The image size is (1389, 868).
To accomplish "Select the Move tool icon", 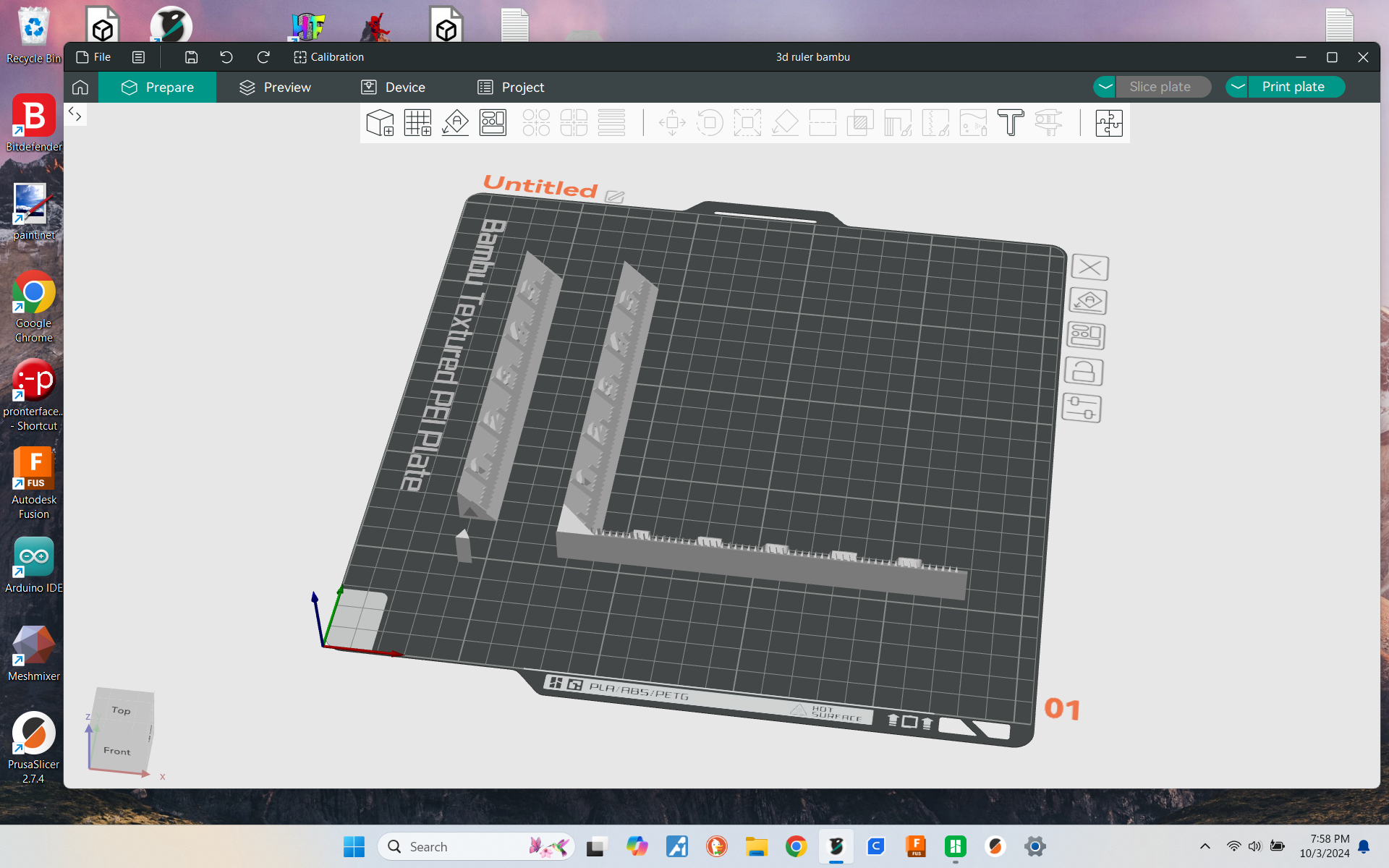I will 672,123.
